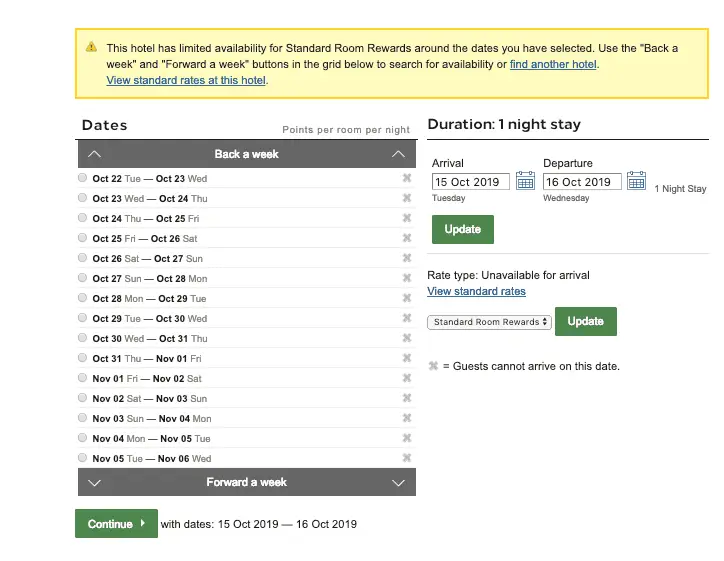The height and width of the screenshot is (561, 724).
Task: Click the X legend icon beside 'Guests cannot arrive'
Action: 433,366
